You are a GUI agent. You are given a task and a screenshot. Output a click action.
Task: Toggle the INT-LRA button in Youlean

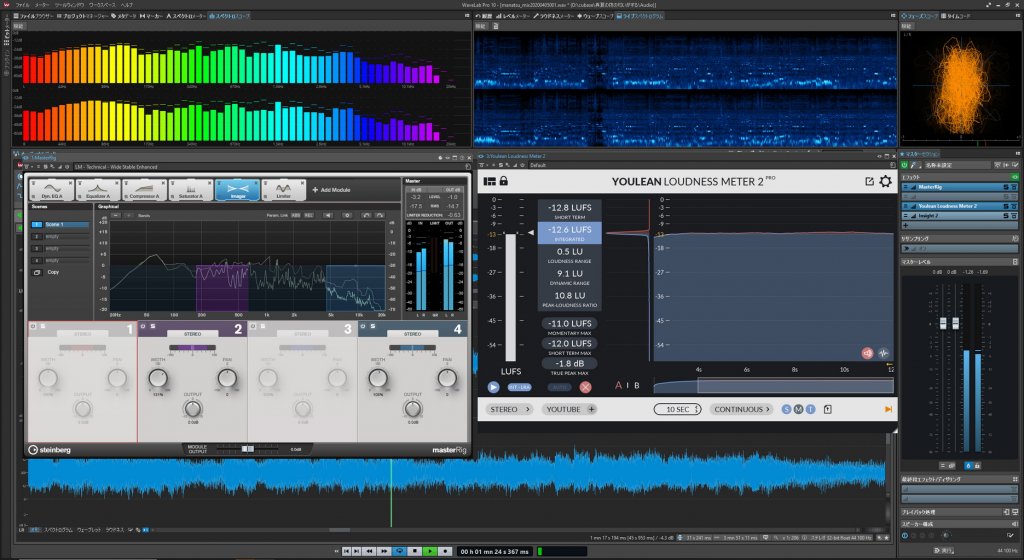[519, 387]
